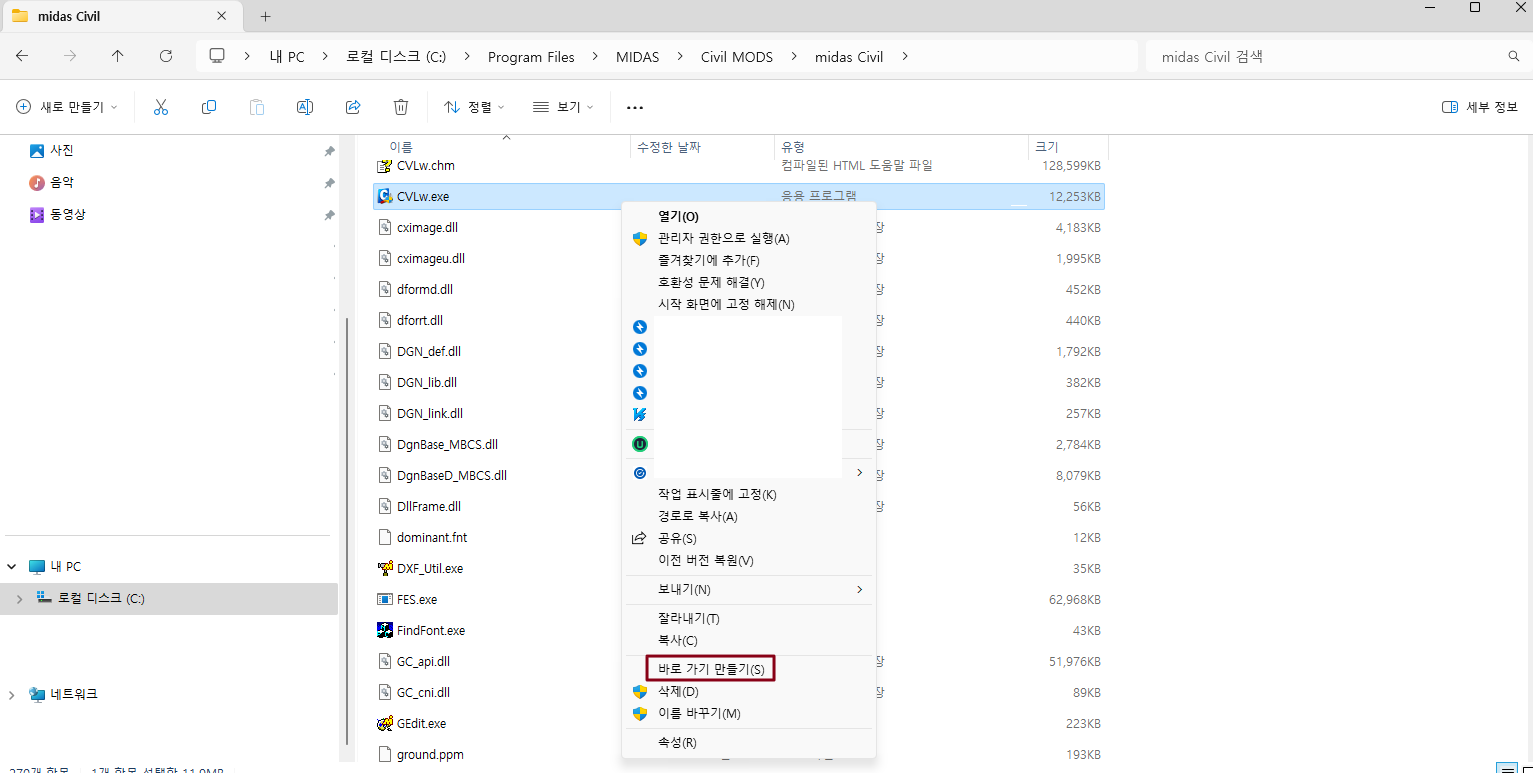Collapse the 내 PC tree node
Viewport: 1533px width, 773px height.
(12, 566)
